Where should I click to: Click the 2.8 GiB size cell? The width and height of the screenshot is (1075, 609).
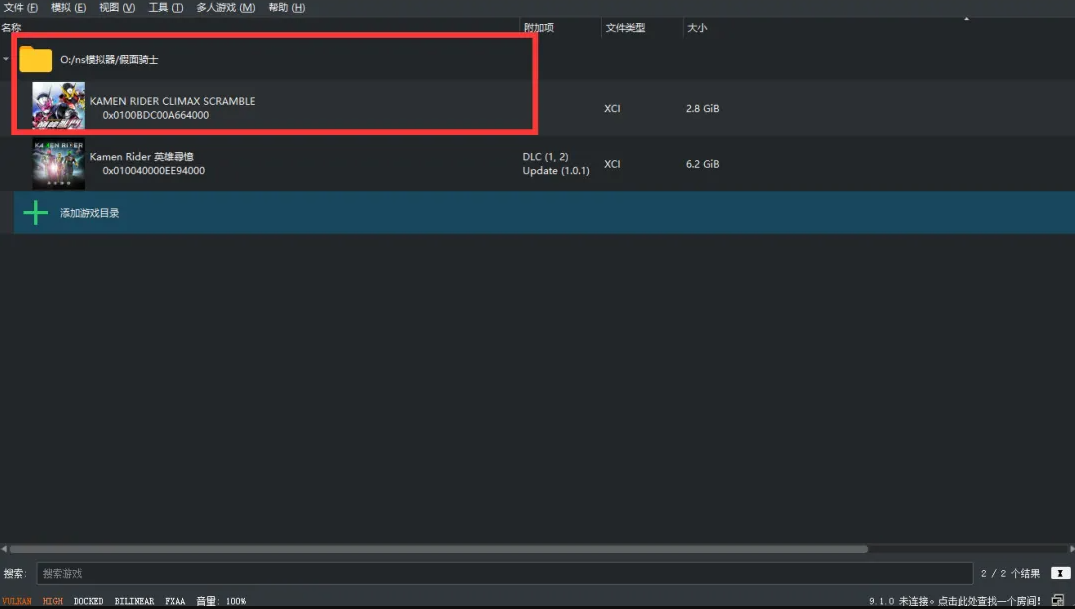pos(703,108)
